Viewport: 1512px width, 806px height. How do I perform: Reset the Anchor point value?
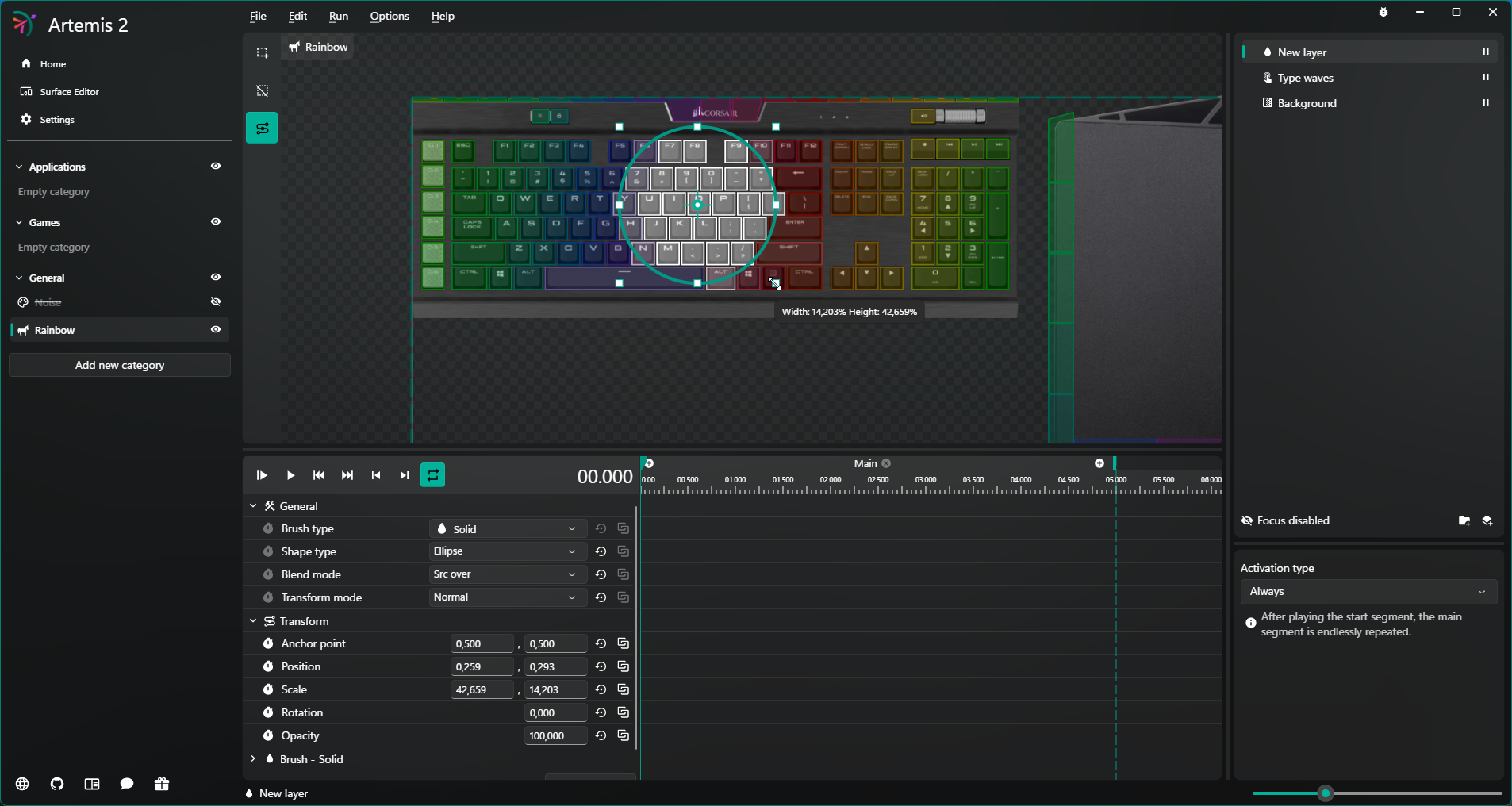point(601,643)
